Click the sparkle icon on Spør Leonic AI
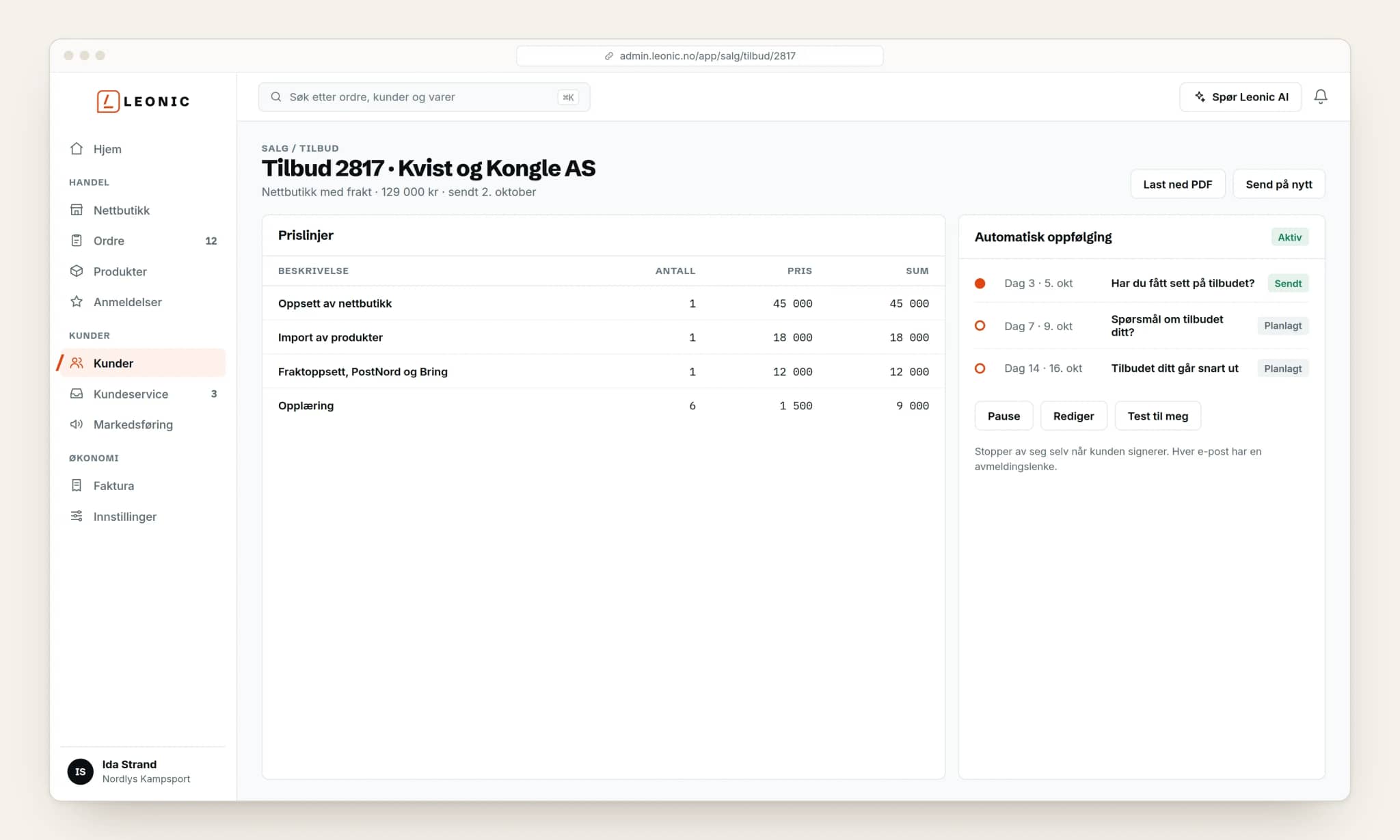Viewport: 1400px width, 840px height. (1200, 97)
